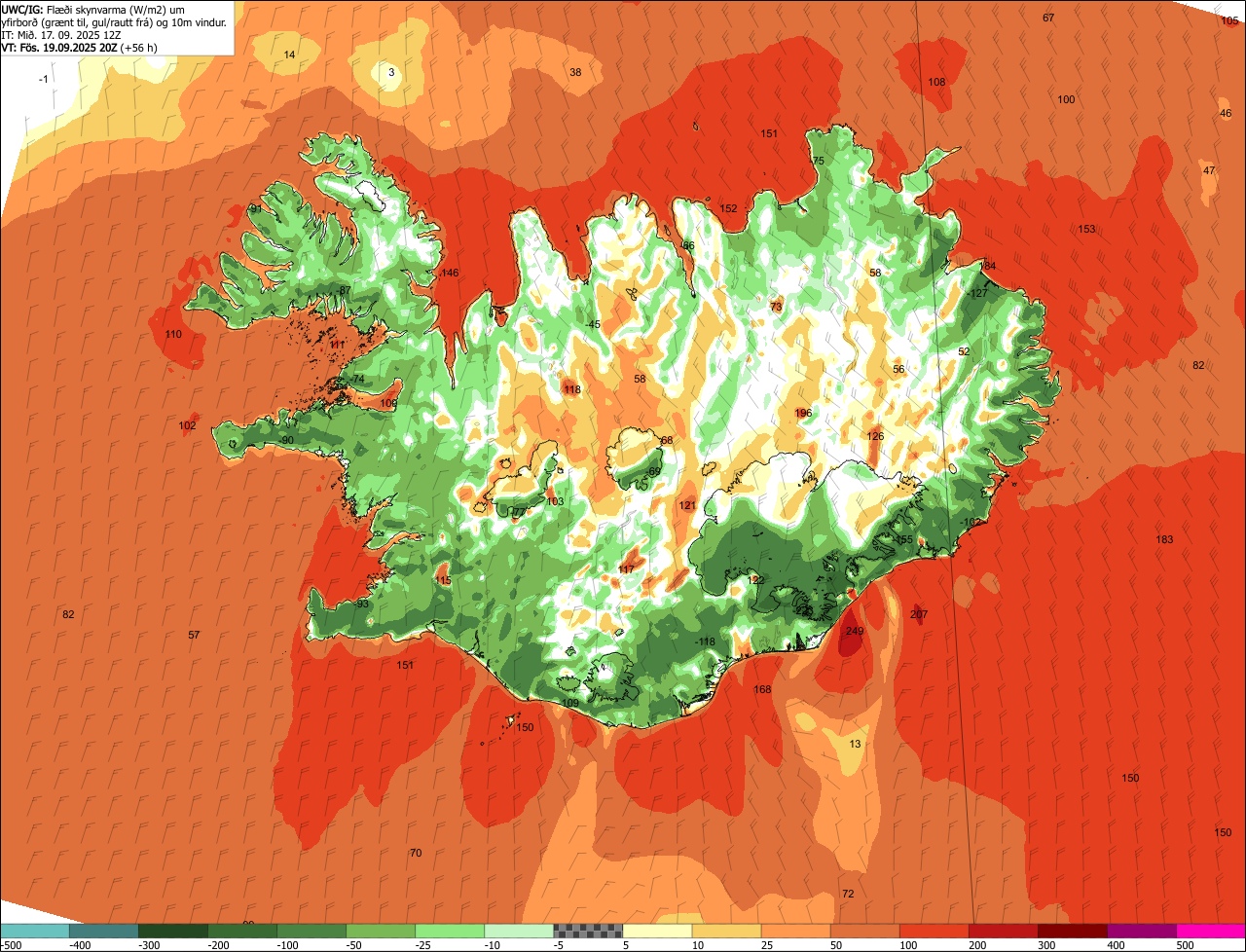Click the title line 'UWC/IG: Flæði skynvarma (W/m2) um'

(92, 10)
